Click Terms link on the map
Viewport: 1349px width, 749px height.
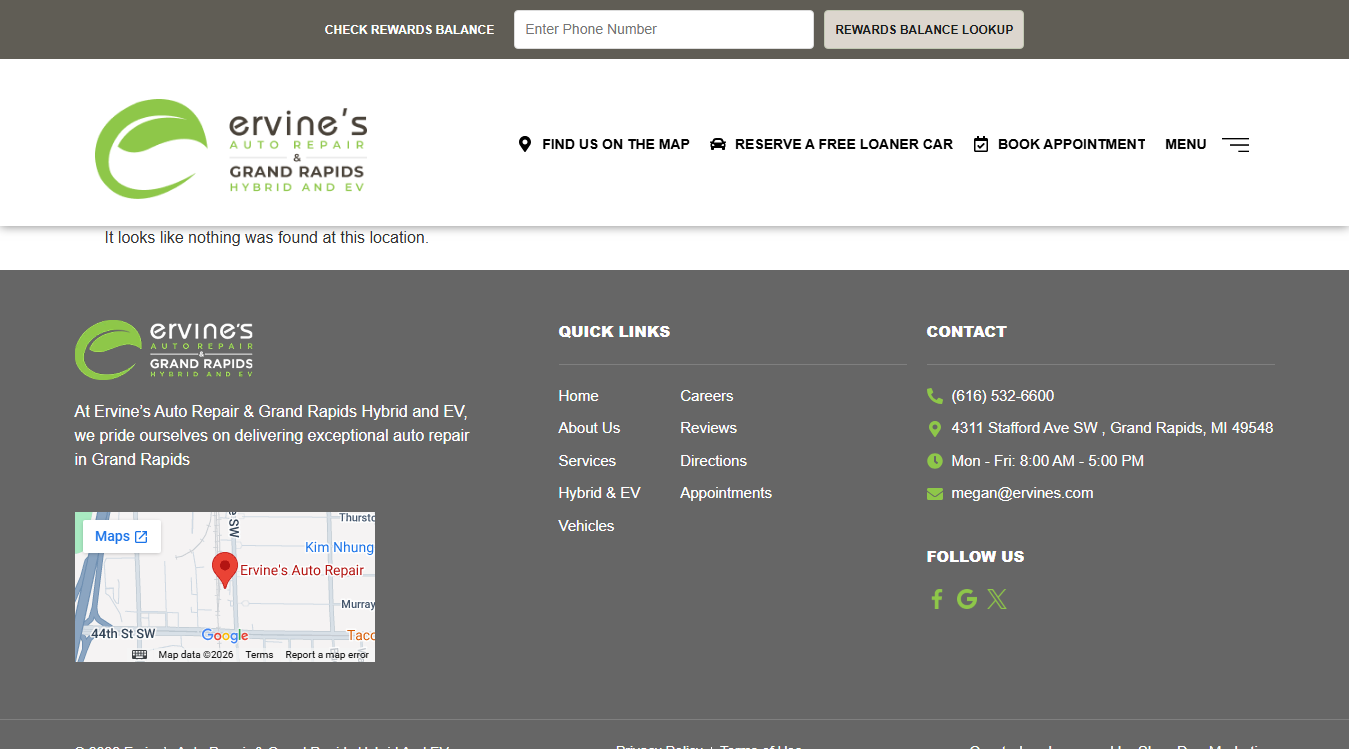coord(259,655)
